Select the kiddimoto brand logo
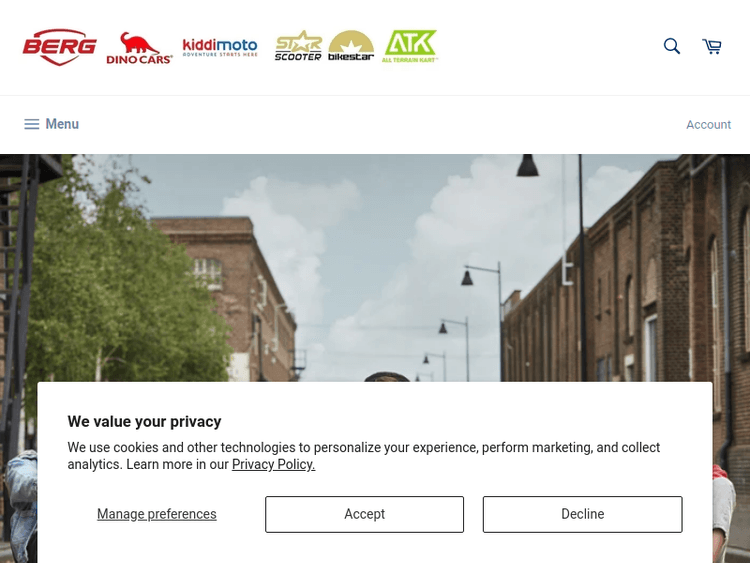 [220, 47]
